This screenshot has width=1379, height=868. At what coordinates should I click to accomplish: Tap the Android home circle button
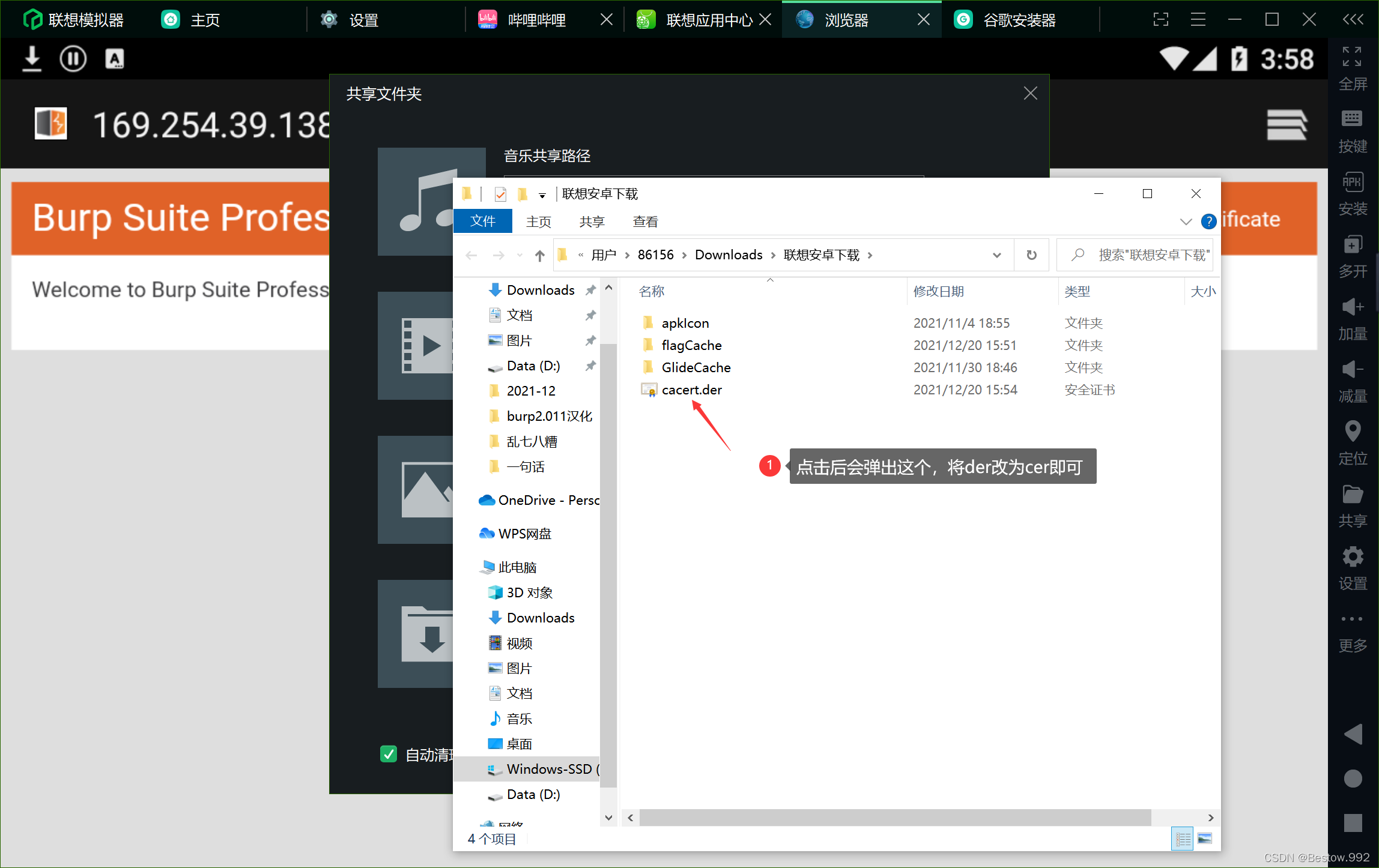pos(1353,779)
